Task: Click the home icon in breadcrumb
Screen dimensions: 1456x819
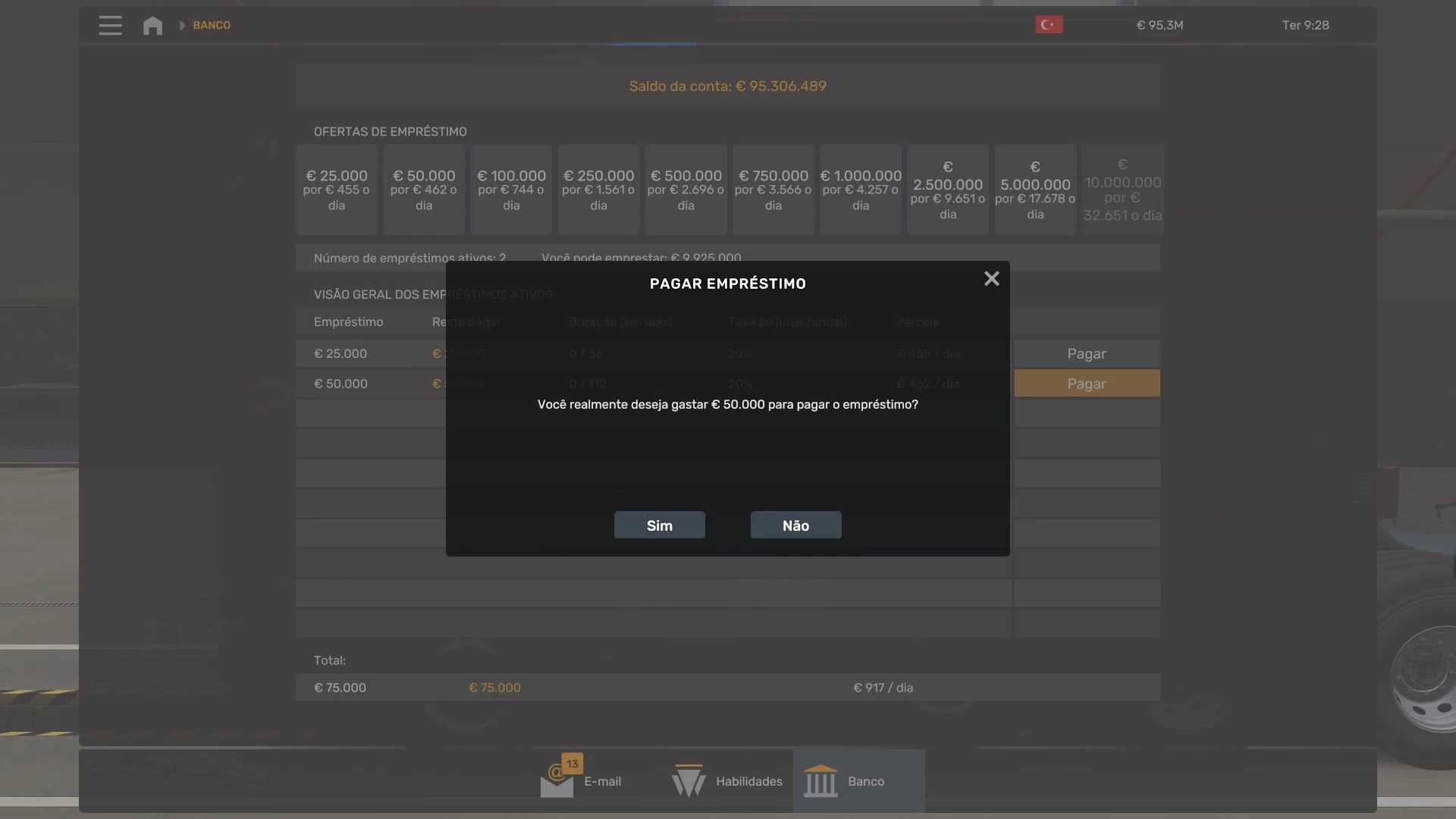Action: point(152,25)
